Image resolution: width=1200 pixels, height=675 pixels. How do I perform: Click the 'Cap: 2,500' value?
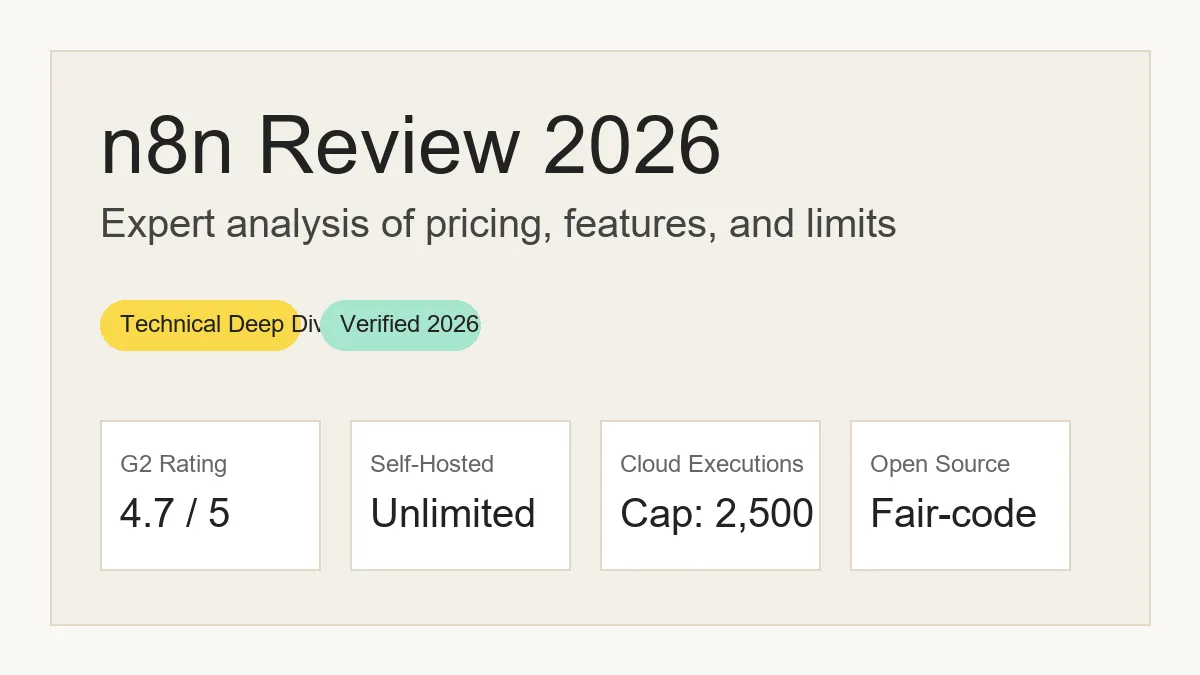point(717,513)
